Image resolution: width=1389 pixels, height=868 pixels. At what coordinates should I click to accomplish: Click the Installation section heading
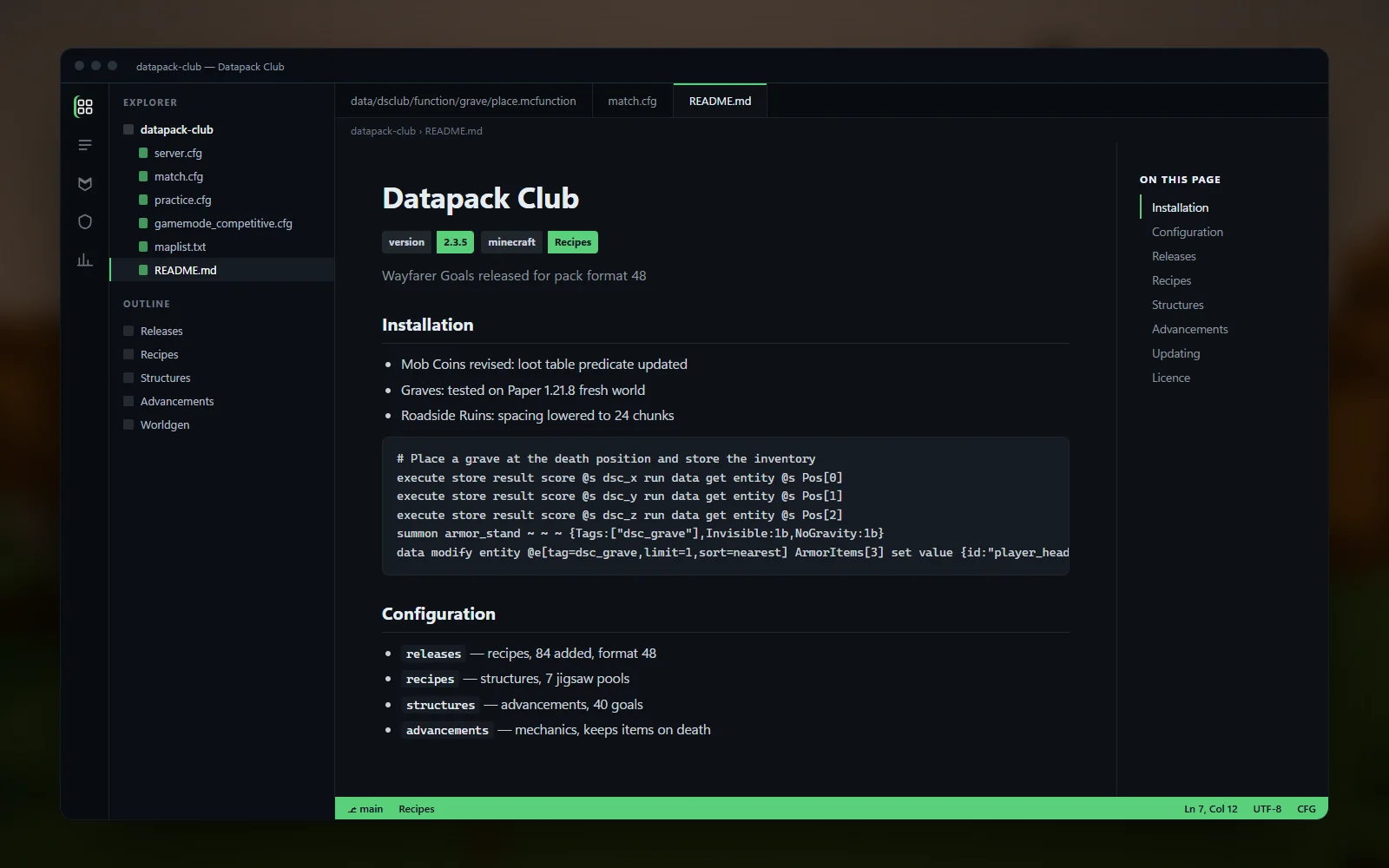[x=428, y=325]
